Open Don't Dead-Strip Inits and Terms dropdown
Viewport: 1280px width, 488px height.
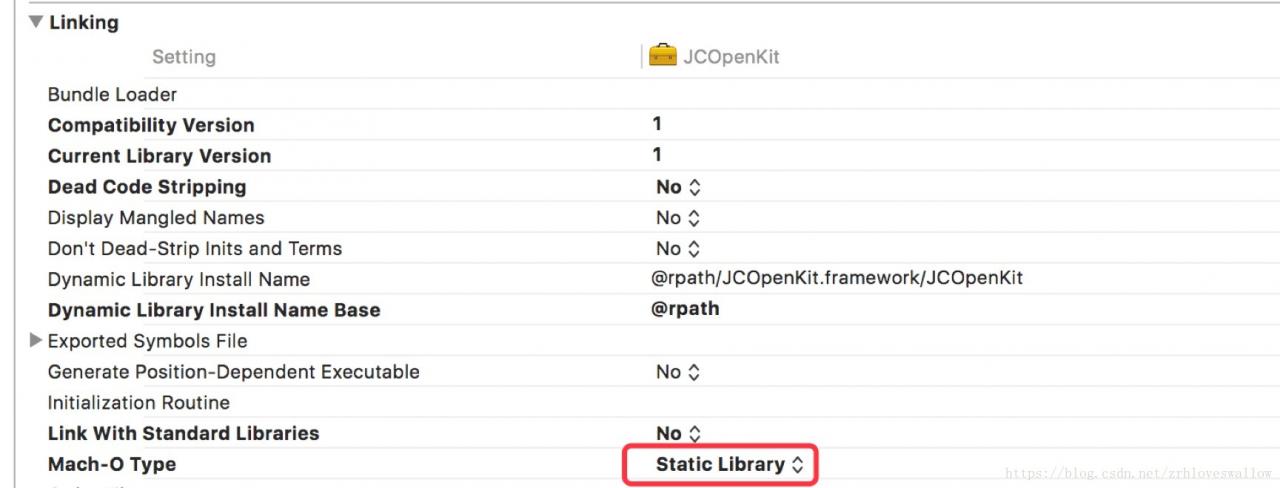click(678, 249)
